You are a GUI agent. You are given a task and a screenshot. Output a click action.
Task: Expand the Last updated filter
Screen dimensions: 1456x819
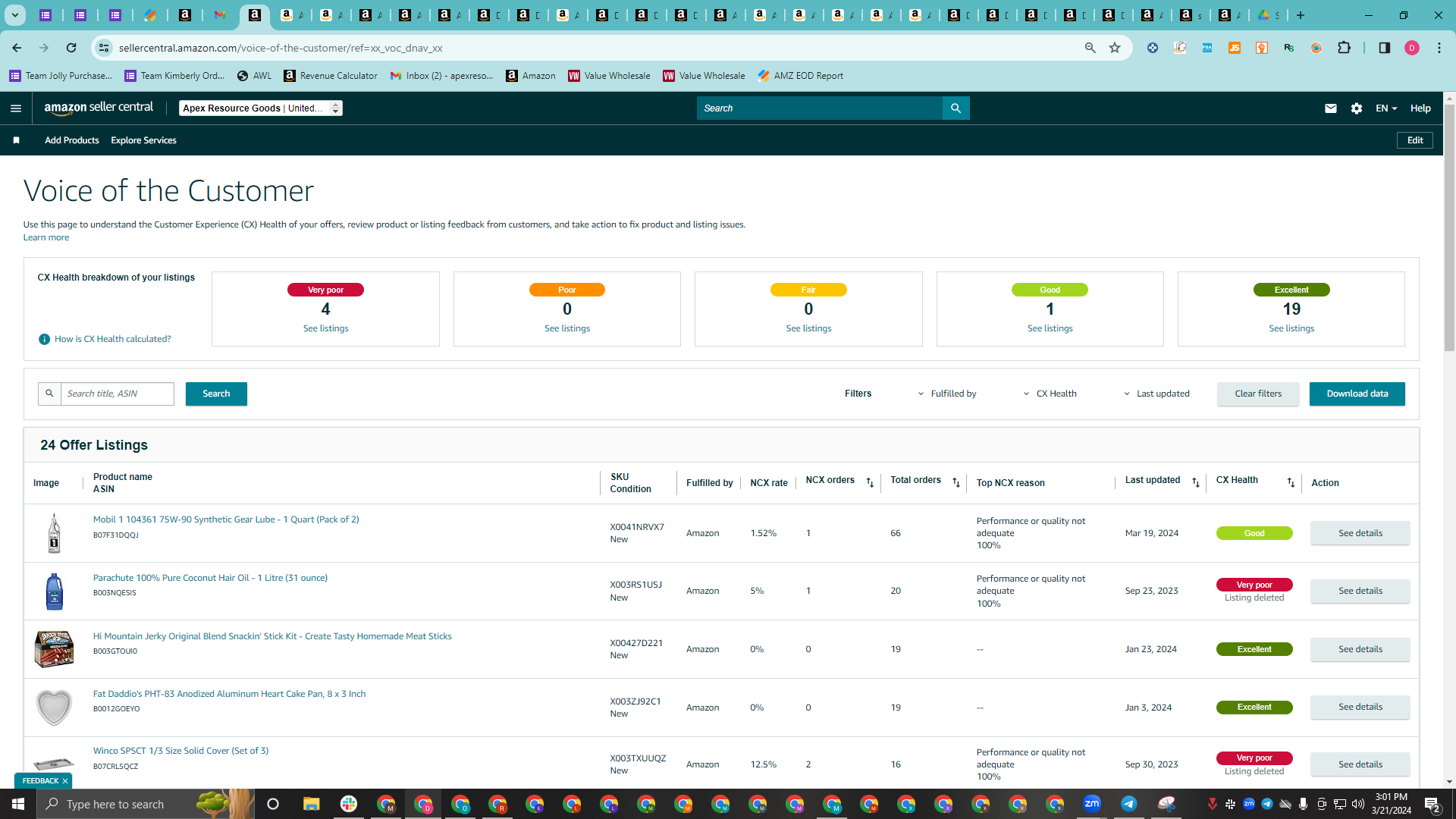tap(1157, 394)
